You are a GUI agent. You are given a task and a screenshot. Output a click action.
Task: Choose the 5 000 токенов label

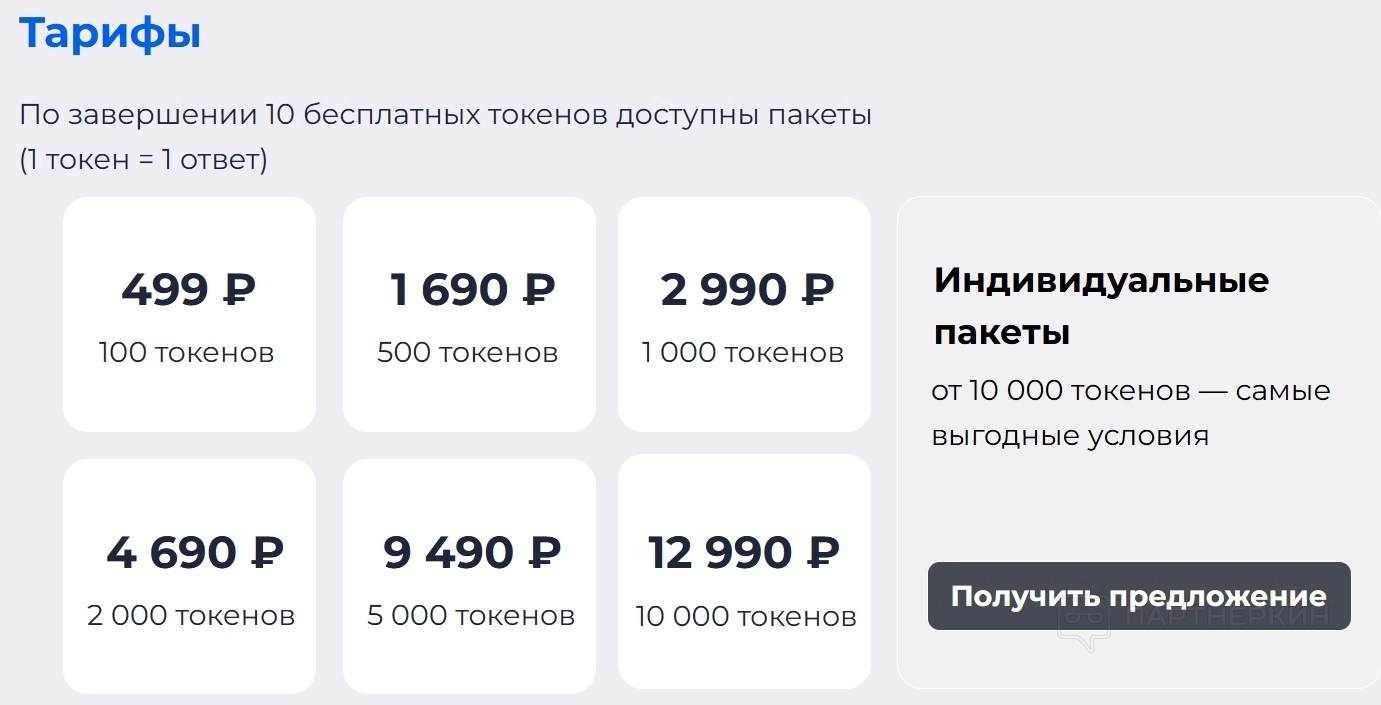[471, 614]
